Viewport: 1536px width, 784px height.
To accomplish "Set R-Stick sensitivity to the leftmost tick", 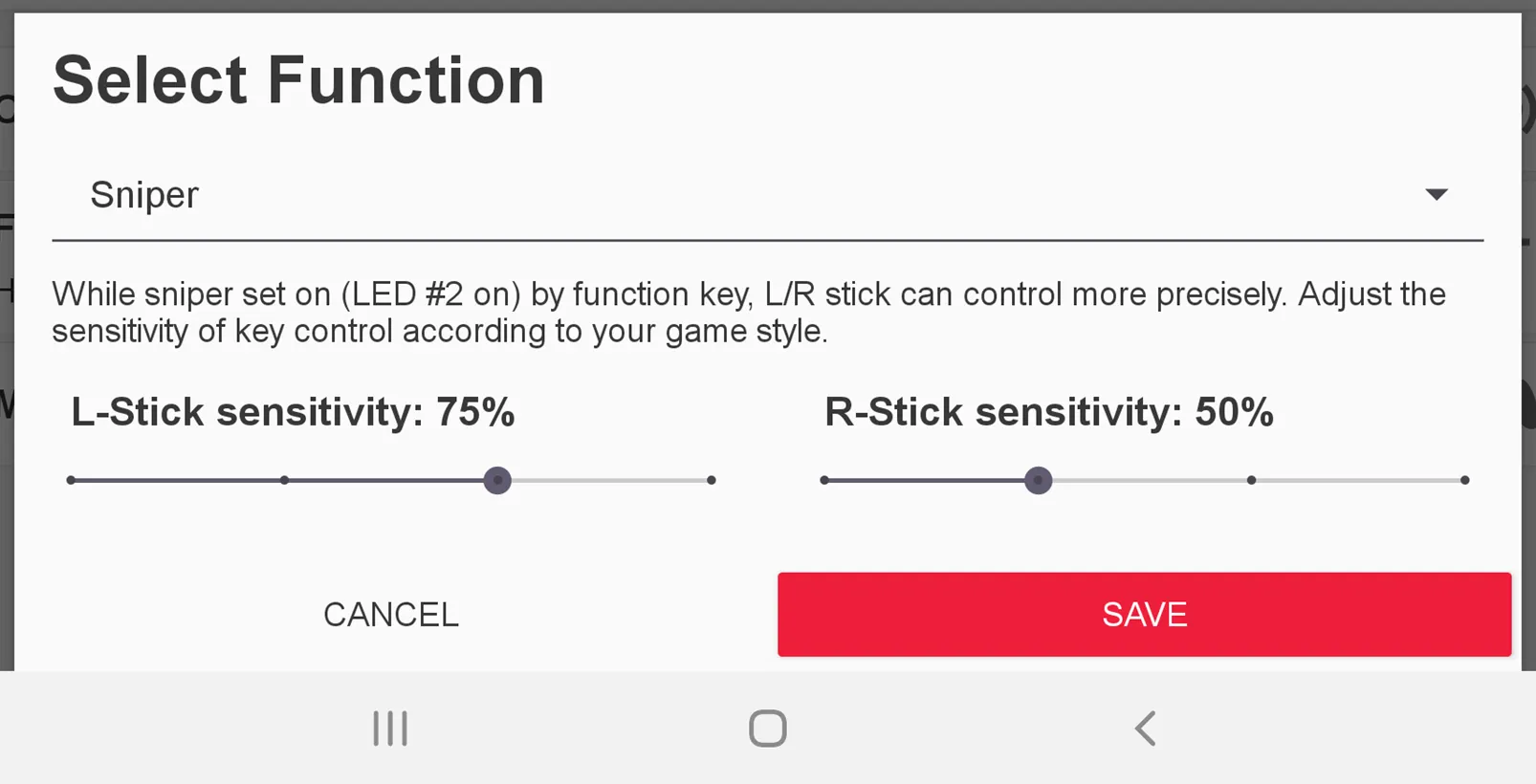I will click(824, 480).
